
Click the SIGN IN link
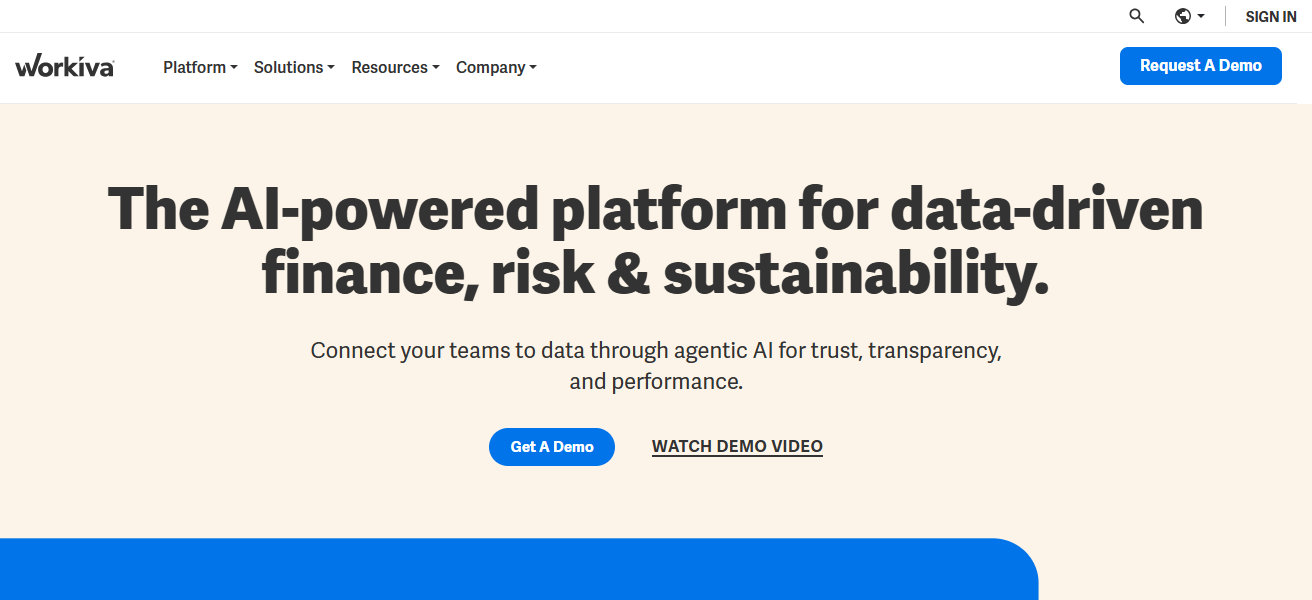1270,16
